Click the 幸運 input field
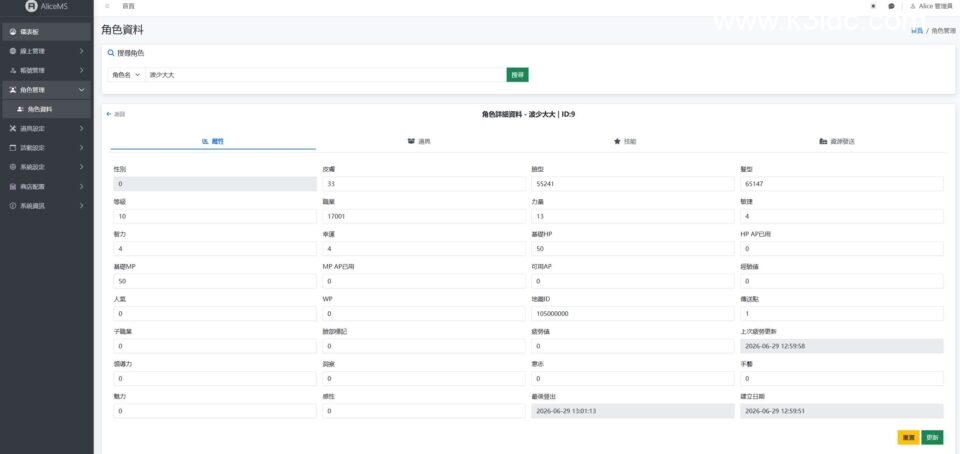 pyautogui.click(x=424, y=249)
